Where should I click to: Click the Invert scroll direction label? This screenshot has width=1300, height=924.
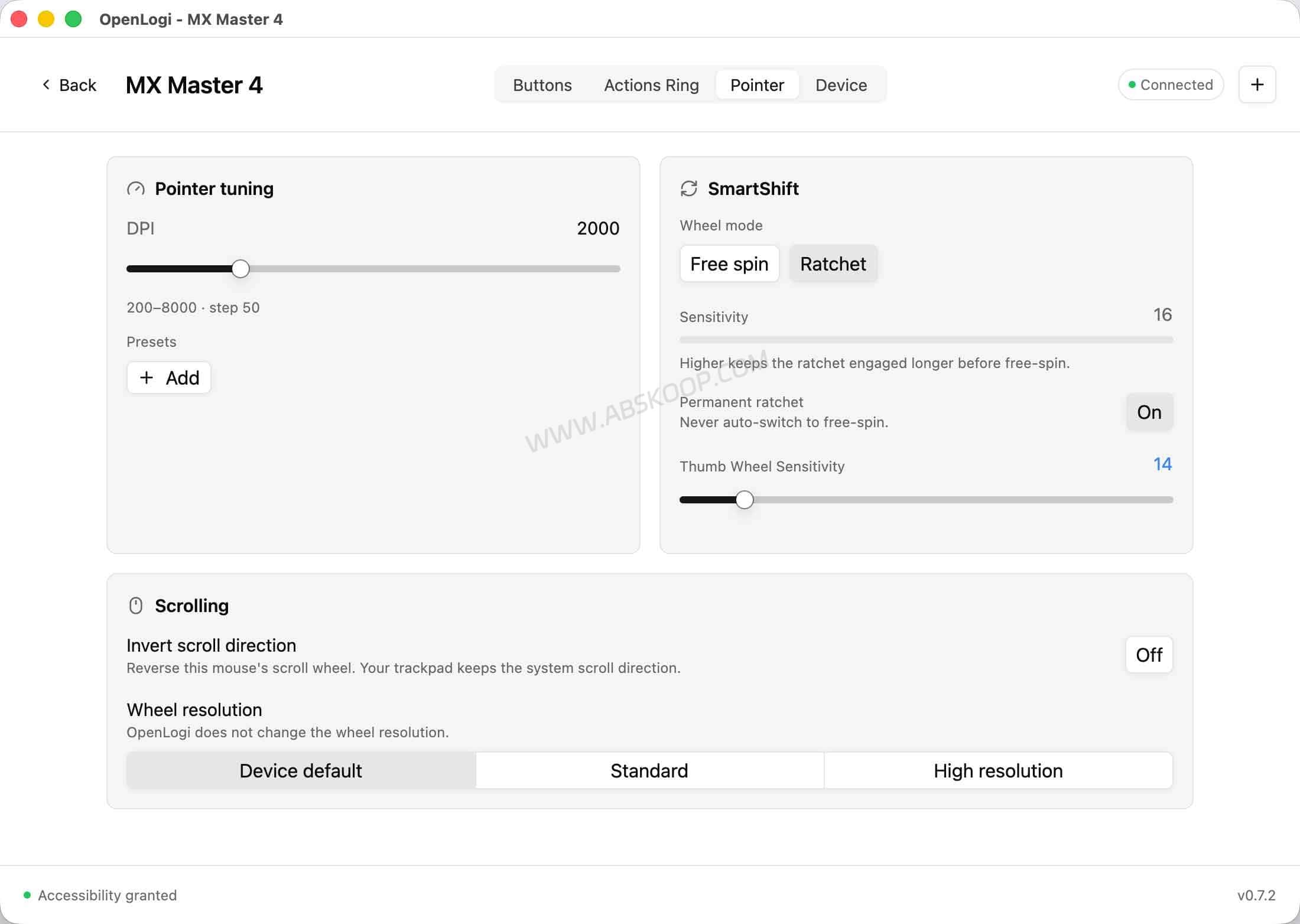(x=211, y=645)
